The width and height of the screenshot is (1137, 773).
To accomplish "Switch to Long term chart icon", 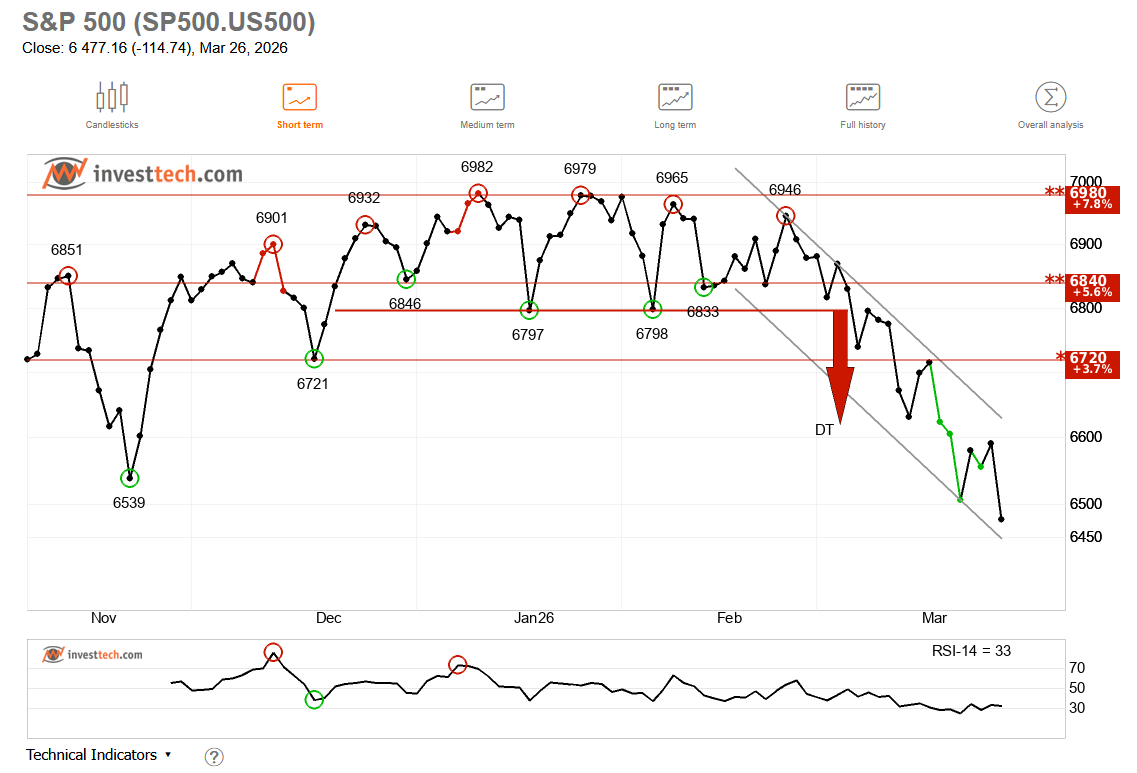I will tap(675, 97).
